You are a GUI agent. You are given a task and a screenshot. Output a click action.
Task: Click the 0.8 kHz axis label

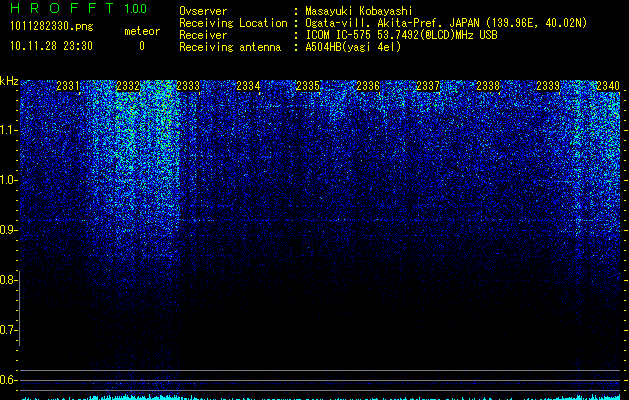click(x=8, y=280)
